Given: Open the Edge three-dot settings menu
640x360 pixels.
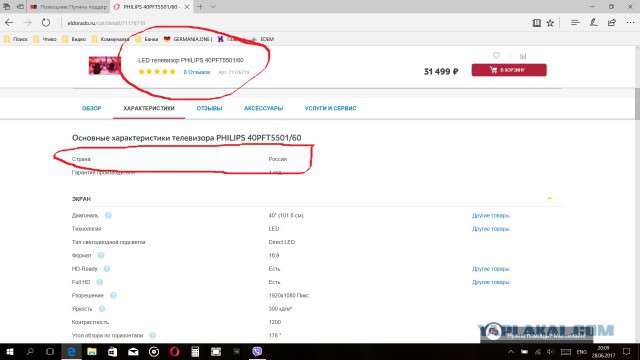Looking at the screenshot, I should (630, 23).
